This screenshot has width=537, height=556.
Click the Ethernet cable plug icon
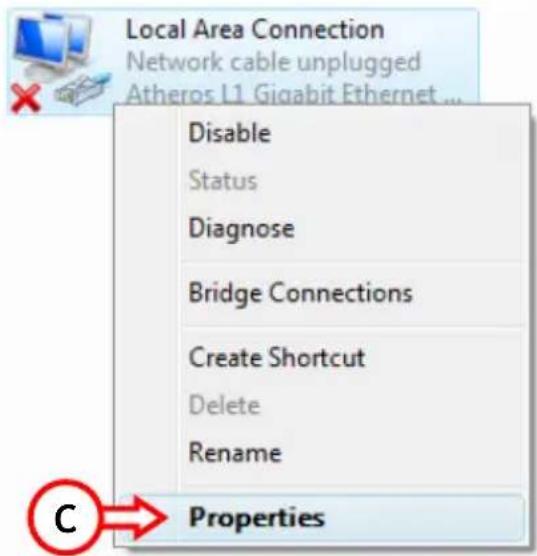pos(82,89)
